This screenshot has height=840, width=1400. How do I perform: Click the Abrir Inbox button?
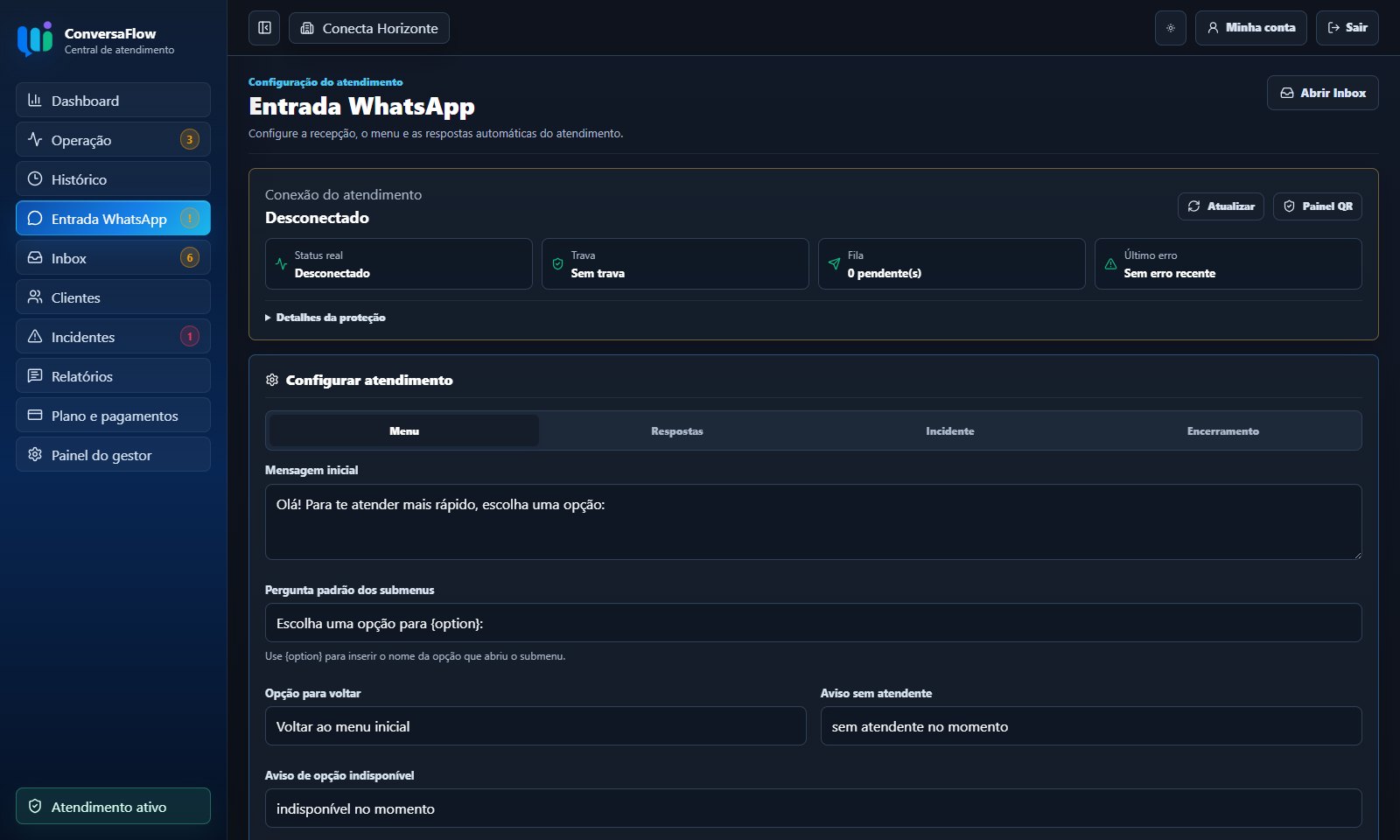(1322, 93)
